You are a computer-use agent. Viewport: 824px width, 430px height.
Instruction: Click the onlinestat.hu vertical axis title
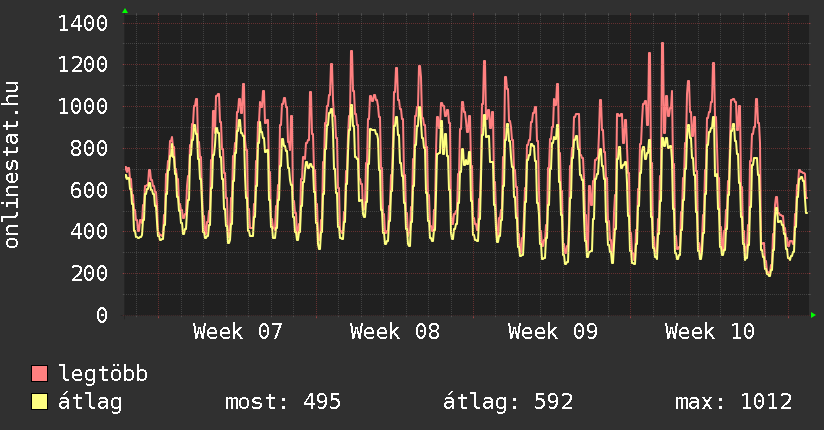13,164
